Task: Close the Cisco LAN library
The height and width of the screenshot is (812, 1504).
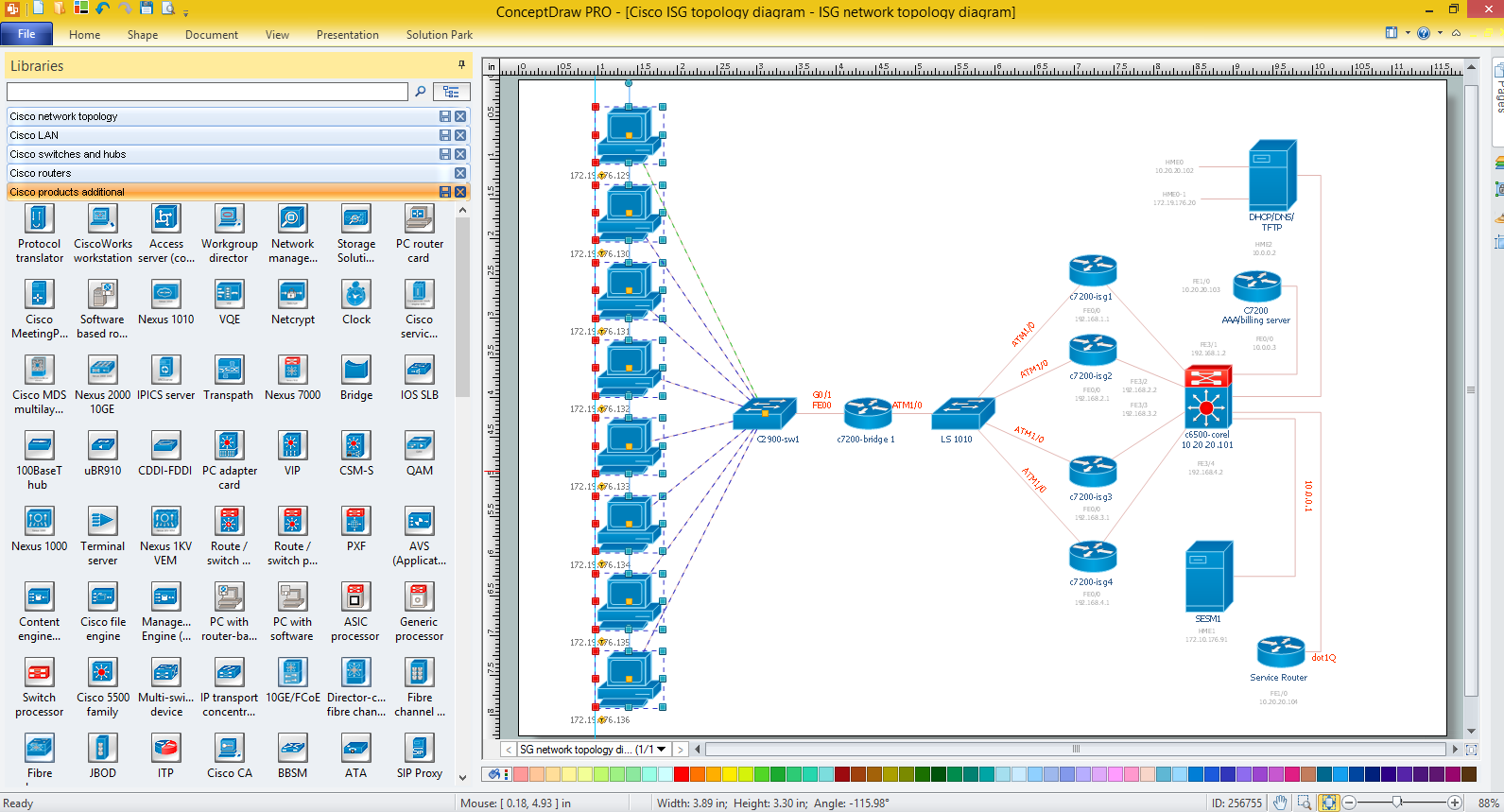Action: pos(460,135)
